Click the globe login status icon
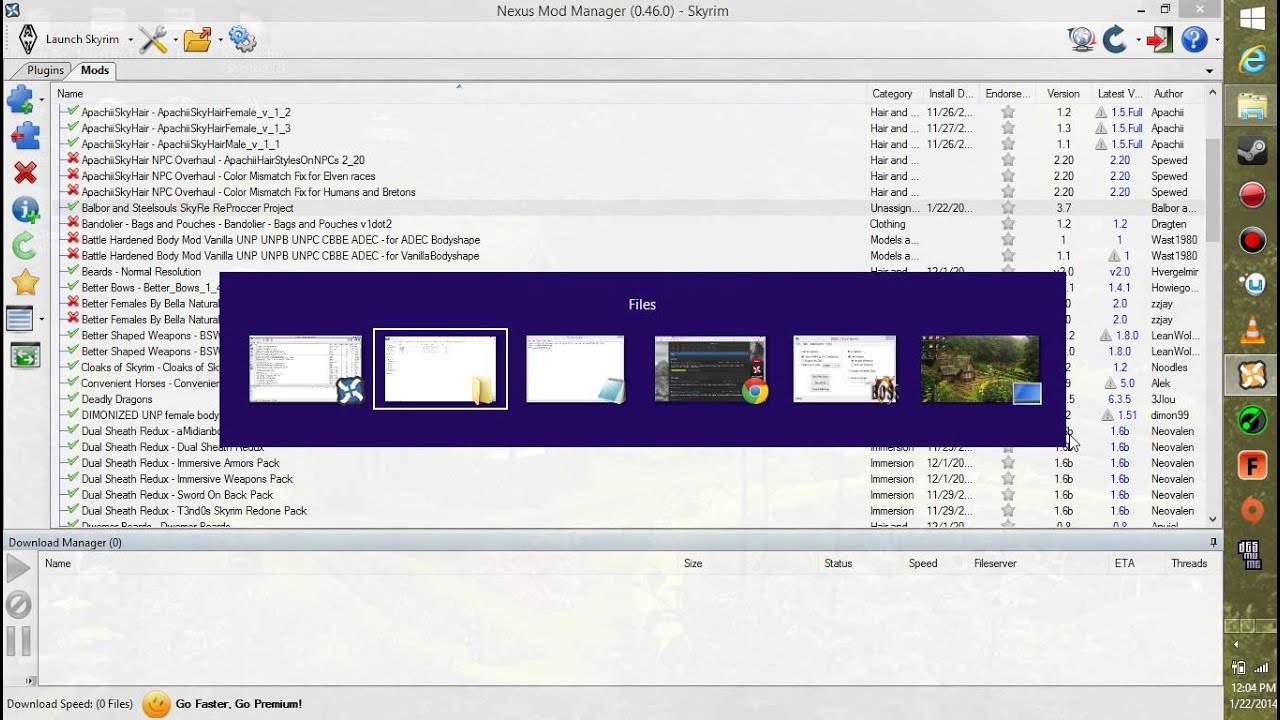The width and height of the screenshot is (1280, 720). click(1081, 39)
